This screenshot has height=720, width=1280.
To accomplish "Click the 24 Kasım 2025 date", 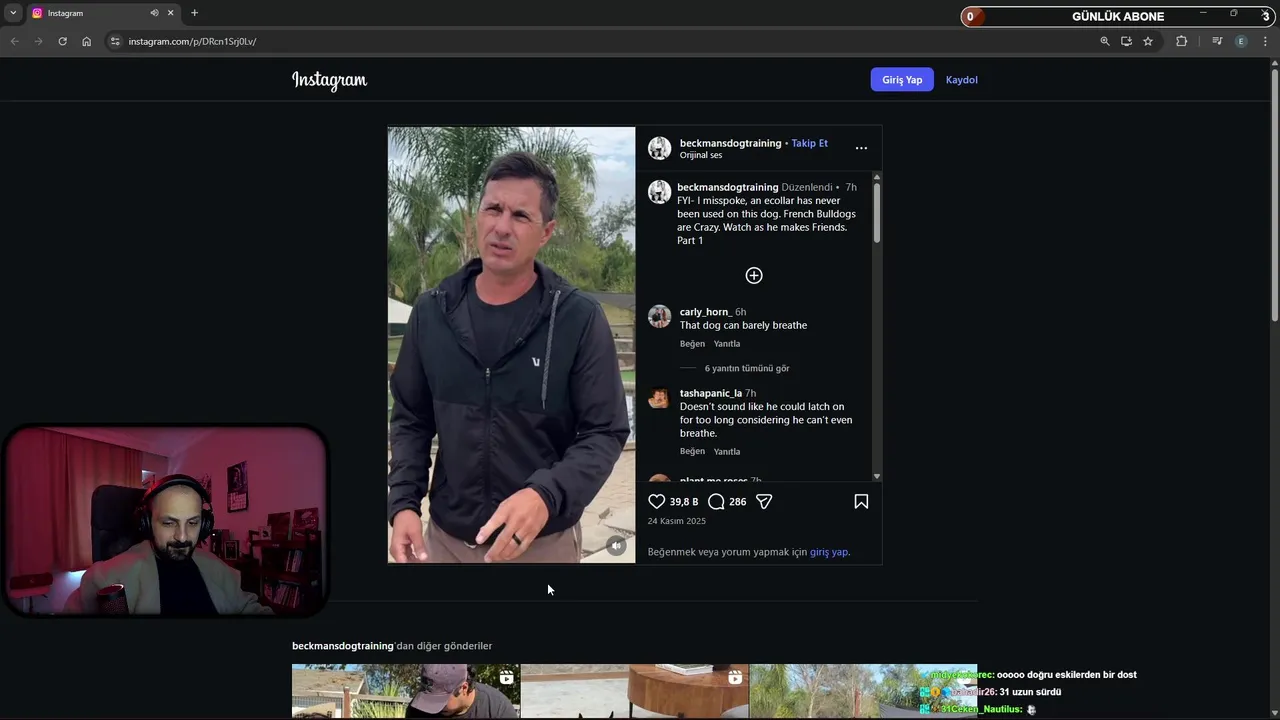I will coord(677,521).
